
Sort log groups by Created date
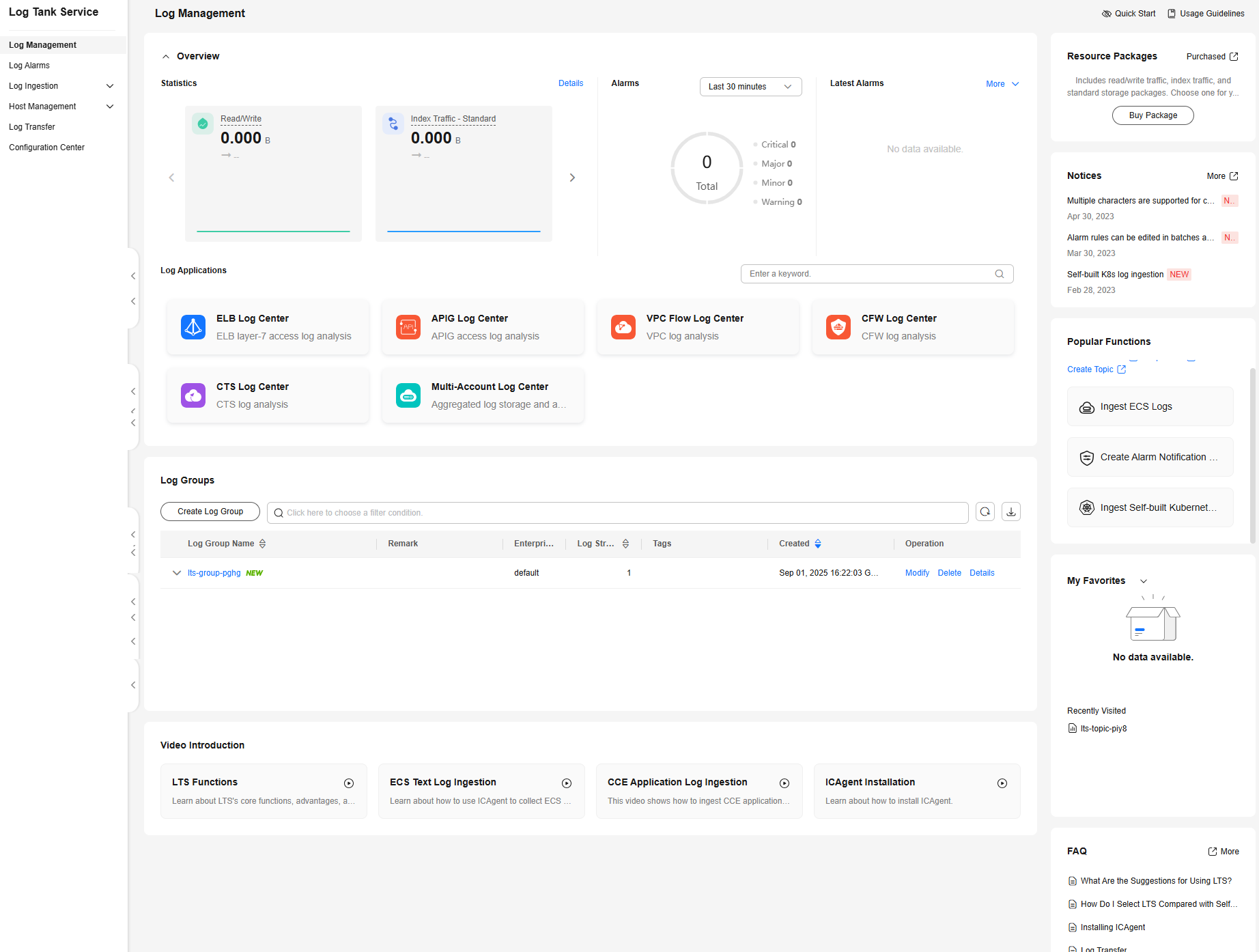pyautogui.click(x=818, y=544)
